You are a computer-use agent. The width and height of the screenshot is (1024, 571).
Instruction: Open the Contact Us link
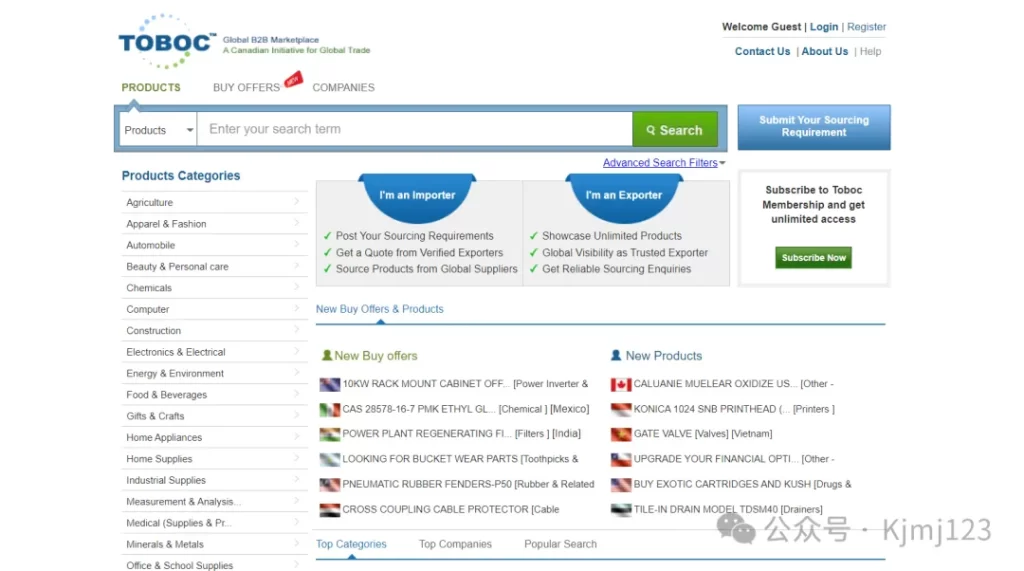tap(762, 52)
